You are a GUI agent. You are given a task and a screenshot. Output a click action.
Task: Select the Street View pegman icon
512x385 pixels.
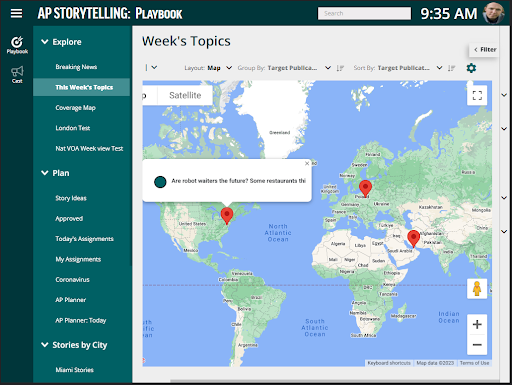(477, 289)
